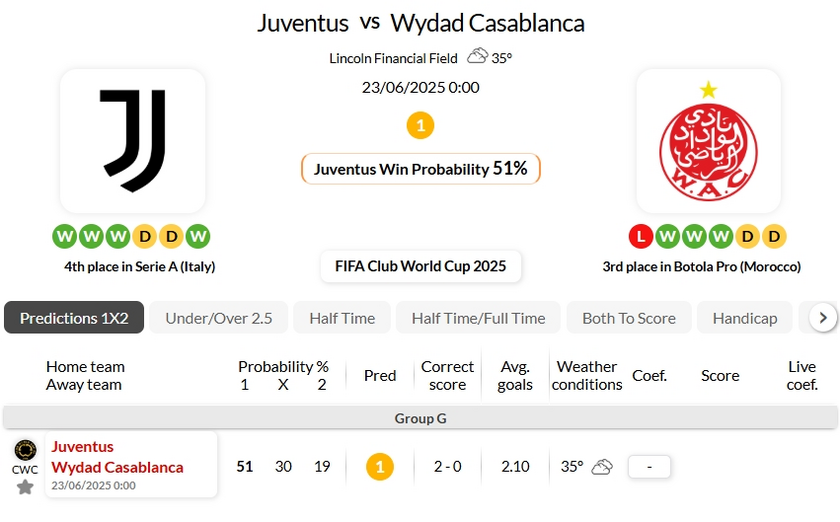
Task: Open the Wydad Casablanca link in match row
Action: [117, 467]
